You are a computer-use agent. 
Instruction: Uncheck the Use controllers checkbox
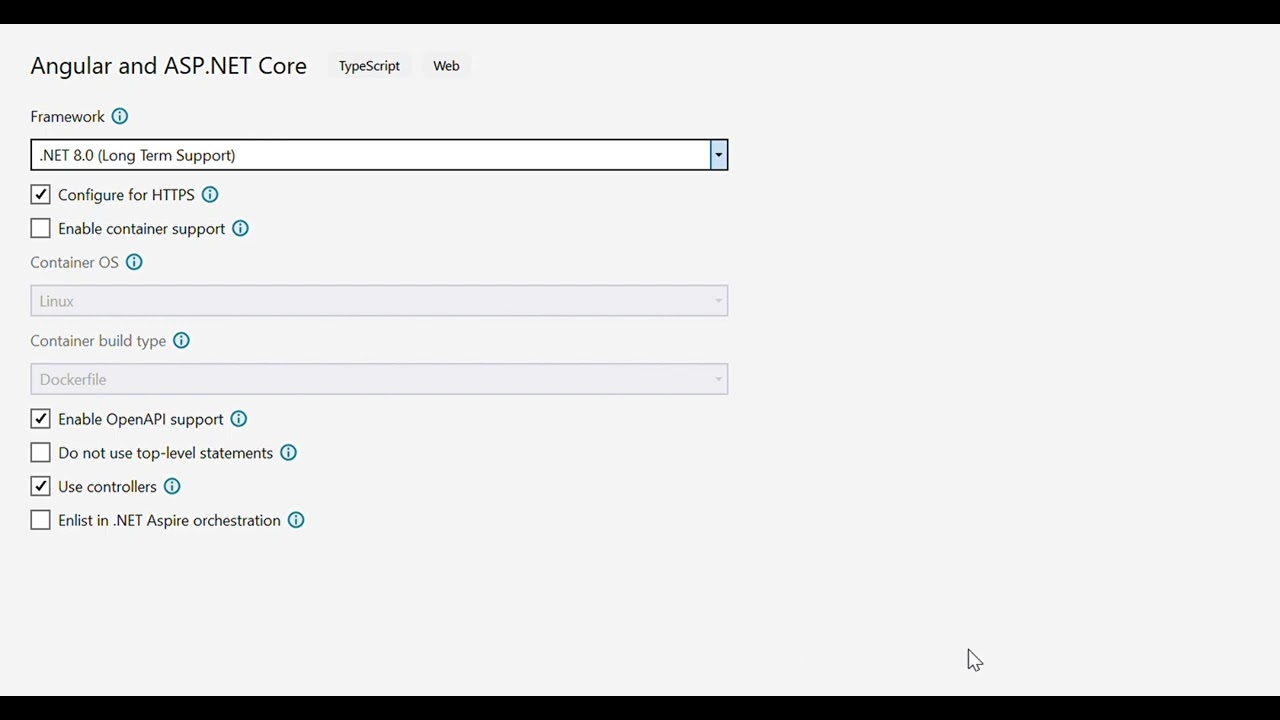point(40,487)
